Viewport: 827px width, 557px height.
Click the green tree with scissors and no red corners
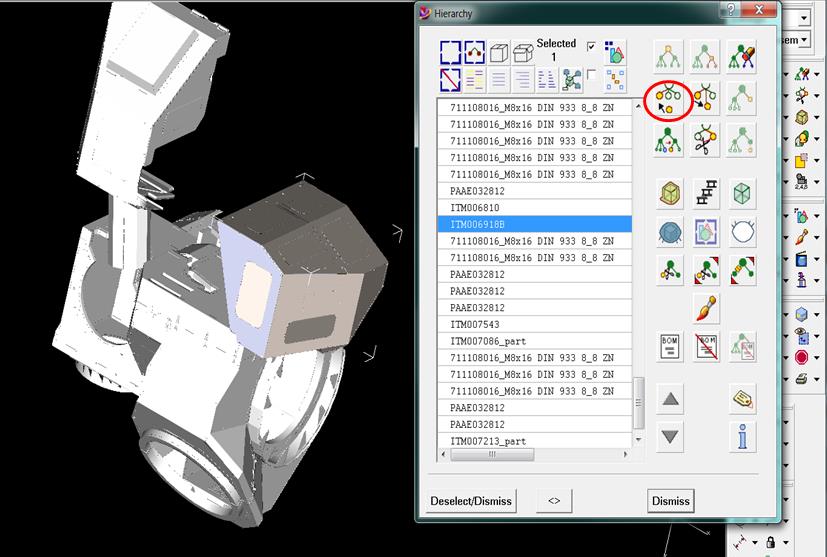(x=670, y=271)
